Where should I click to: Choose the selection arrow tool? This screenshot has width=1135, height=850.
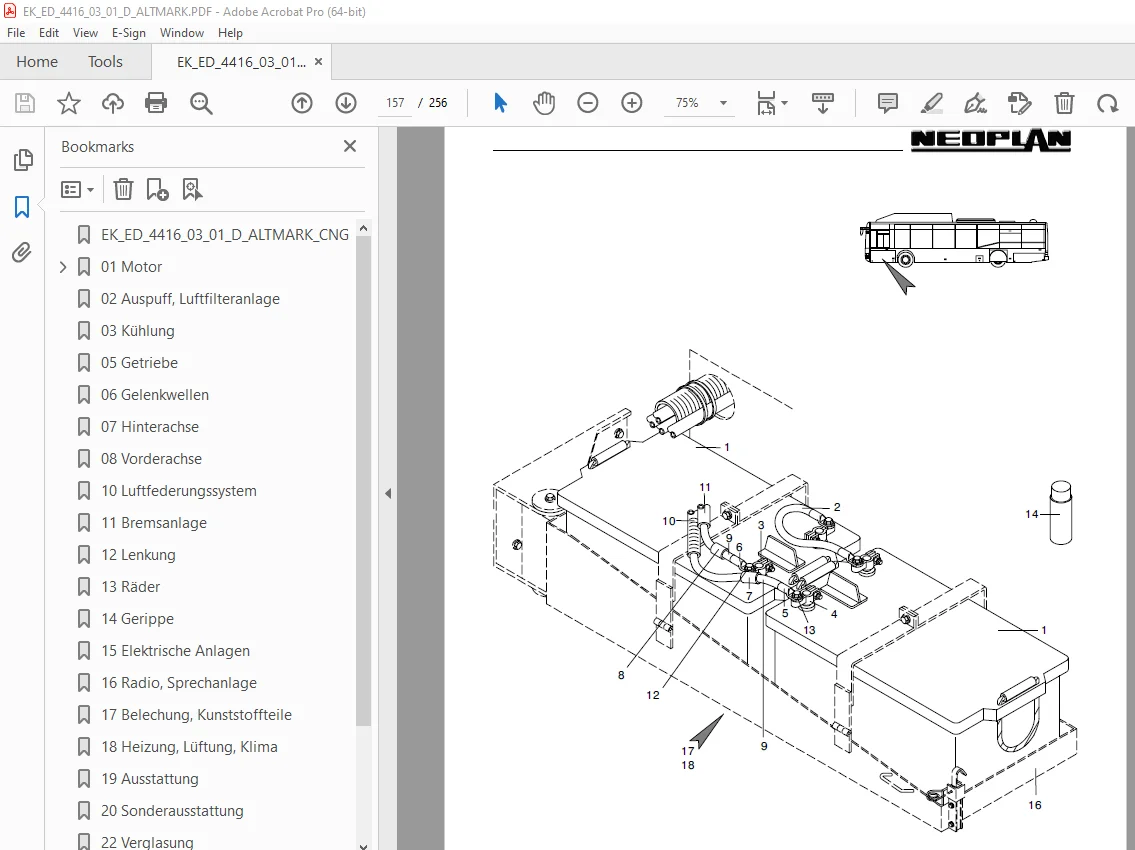[x=500, y=103]
